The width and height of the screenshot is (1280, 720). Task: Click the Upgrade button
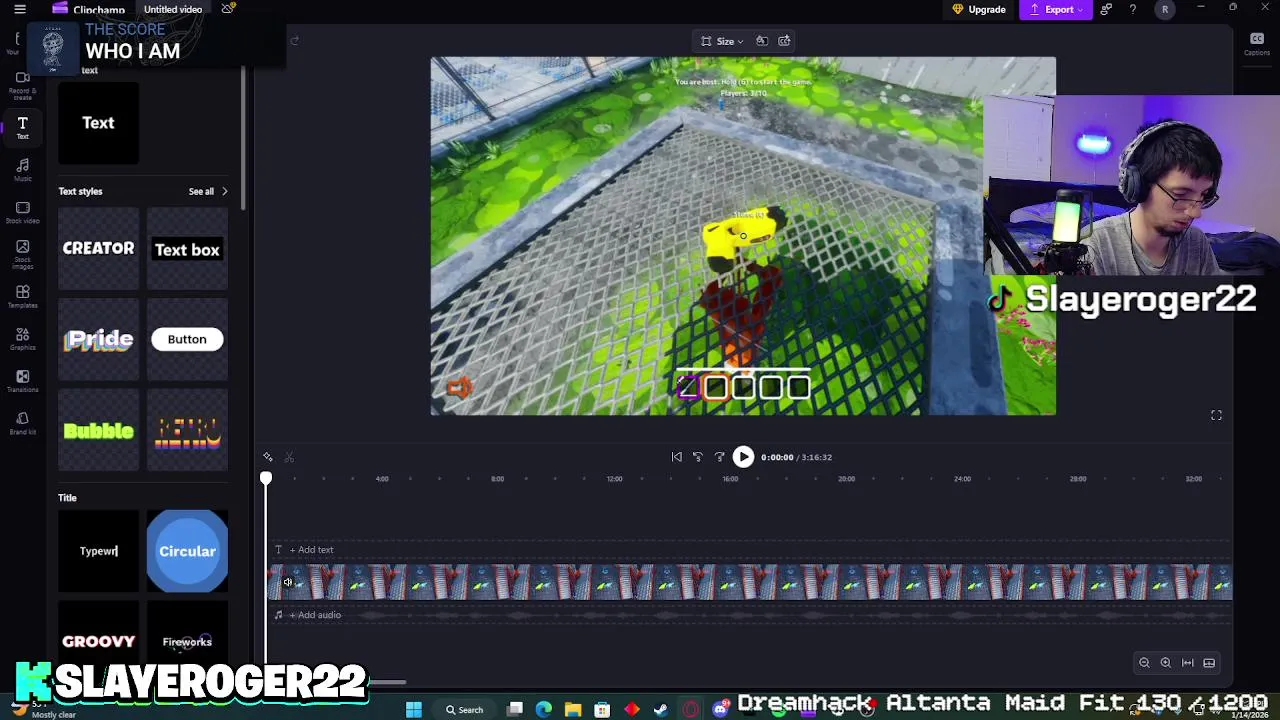pyautogui.click(x=979, y=9)
